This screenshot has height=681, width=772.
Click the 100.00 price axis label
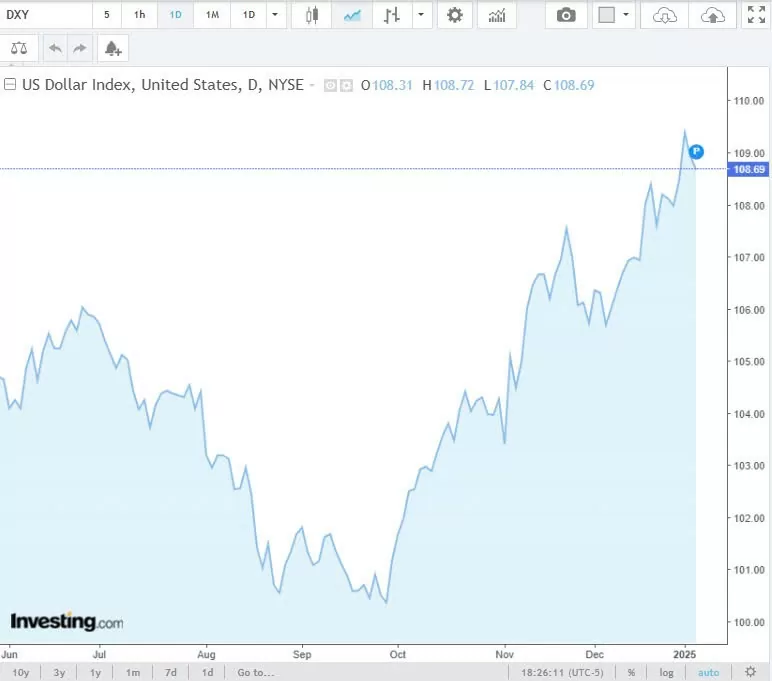749,622
